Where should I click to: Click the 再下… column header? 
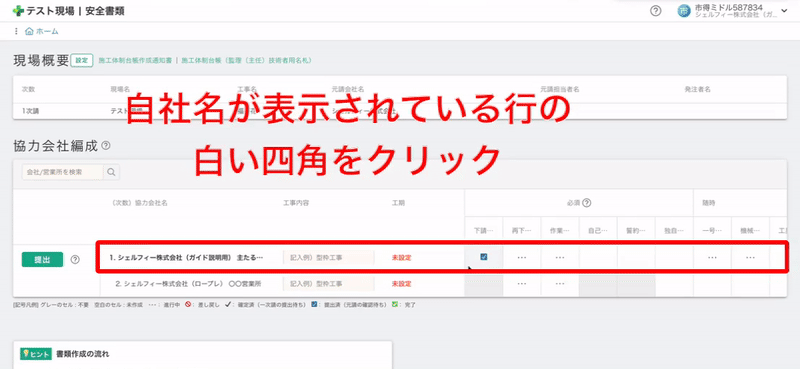[x=522, y=231]
